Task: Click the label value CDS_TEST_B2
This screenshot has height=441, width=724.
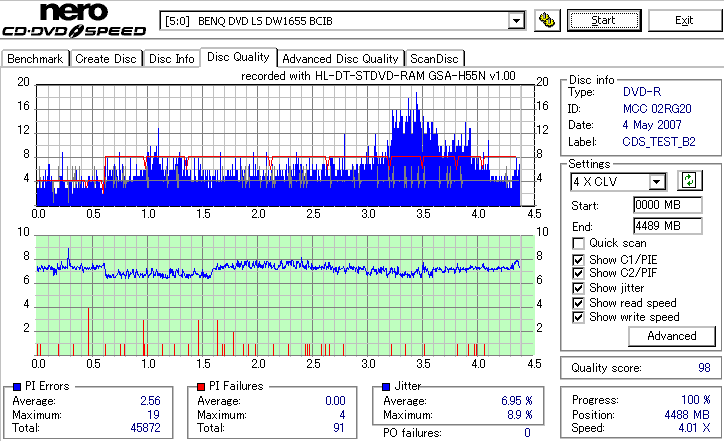Action: coord(659,142)
